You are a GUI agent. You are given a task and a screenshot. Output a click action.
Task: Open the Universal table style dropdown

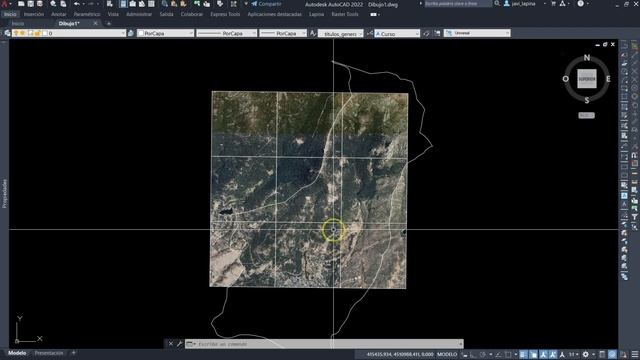477,33
